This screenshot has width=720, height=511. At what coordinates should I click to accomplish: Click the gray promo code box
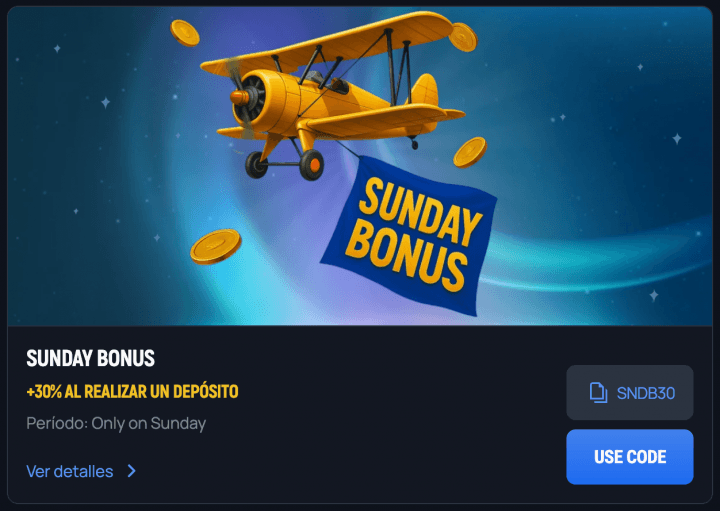click(x=630, y=393)
